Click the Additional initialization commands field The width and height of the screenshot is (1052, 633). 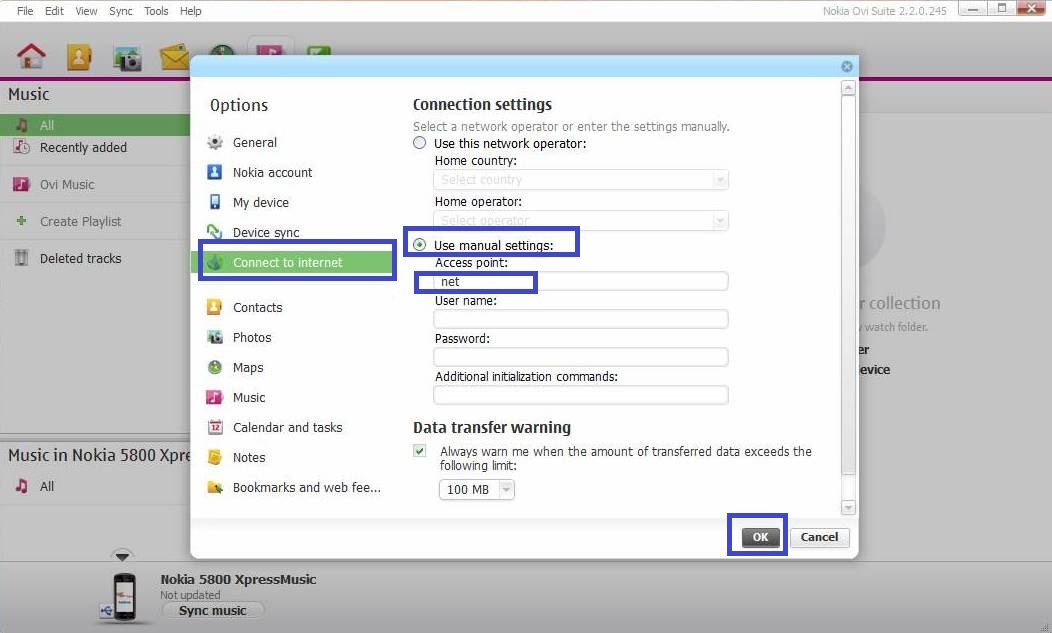pos(581,395)
